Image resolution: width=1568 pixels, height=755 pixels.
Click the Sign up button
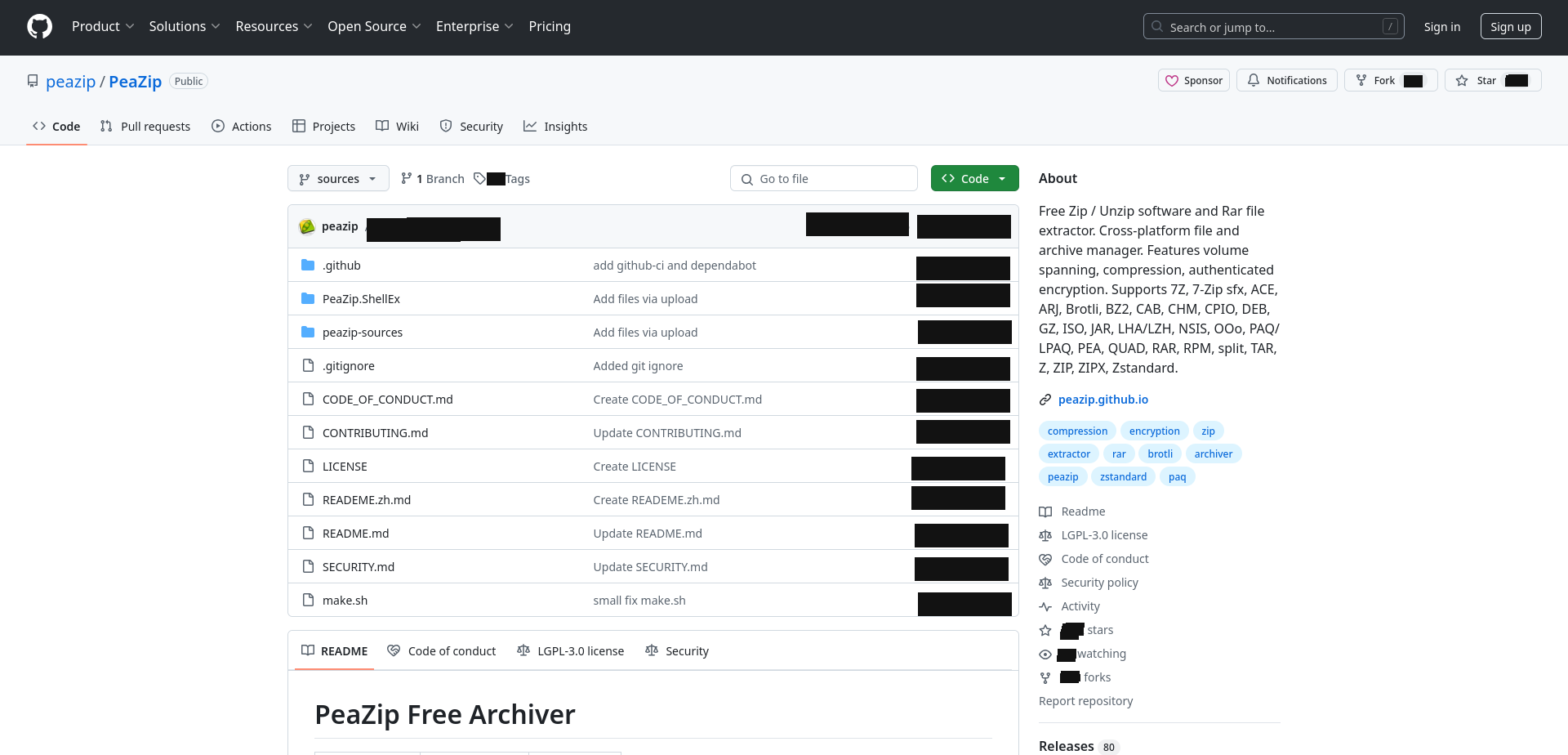tap(1510, 27)
